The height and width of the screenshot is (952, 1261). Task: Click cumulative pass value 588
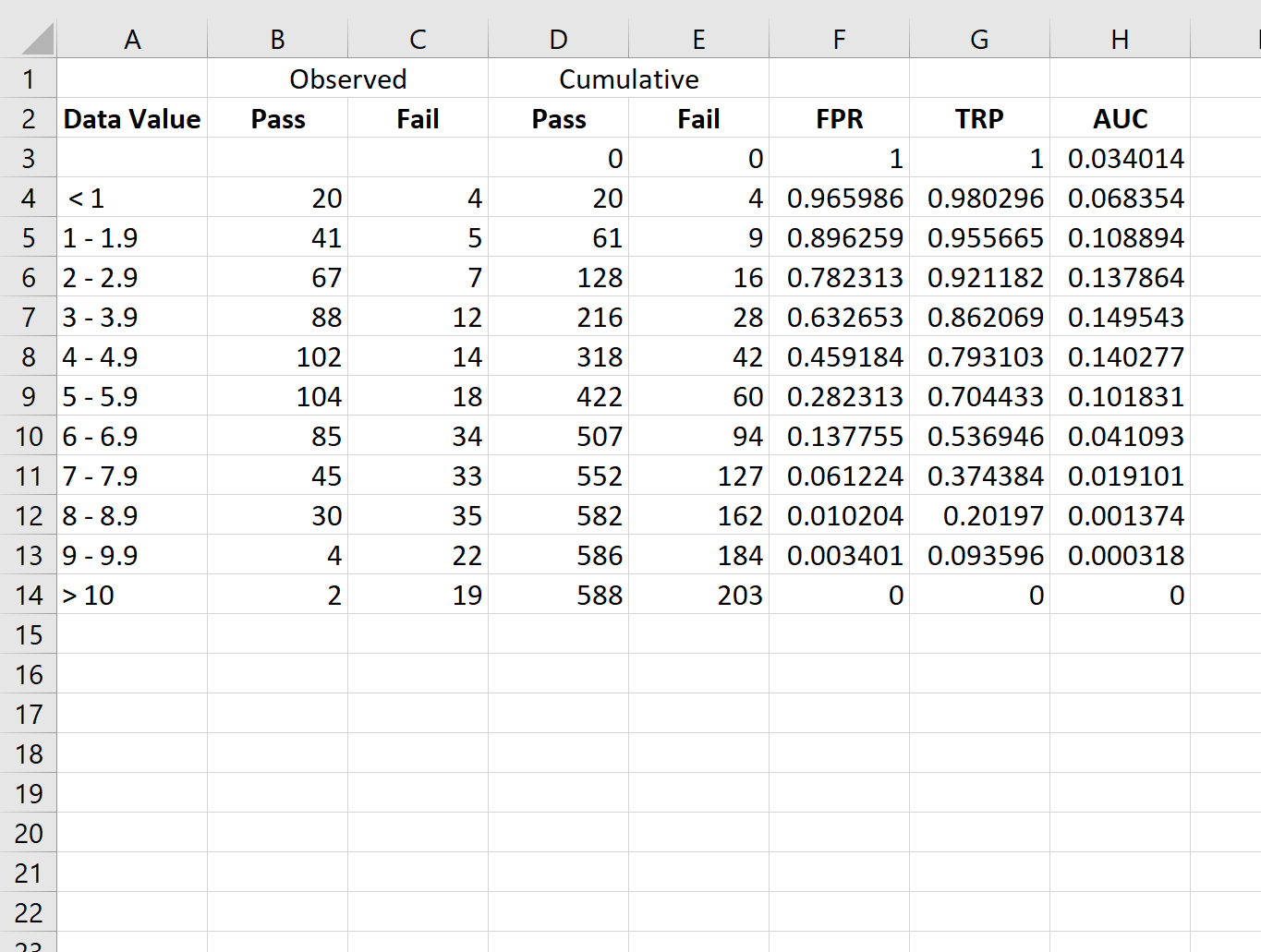[x=558, y=595]
